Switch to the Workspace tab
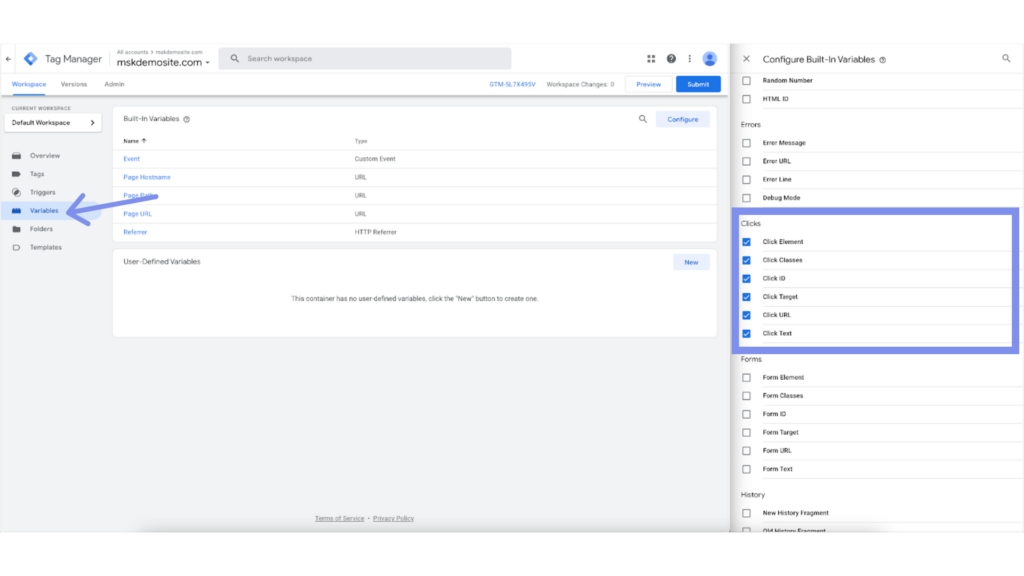1024x576 pixels. click(29, 84)
